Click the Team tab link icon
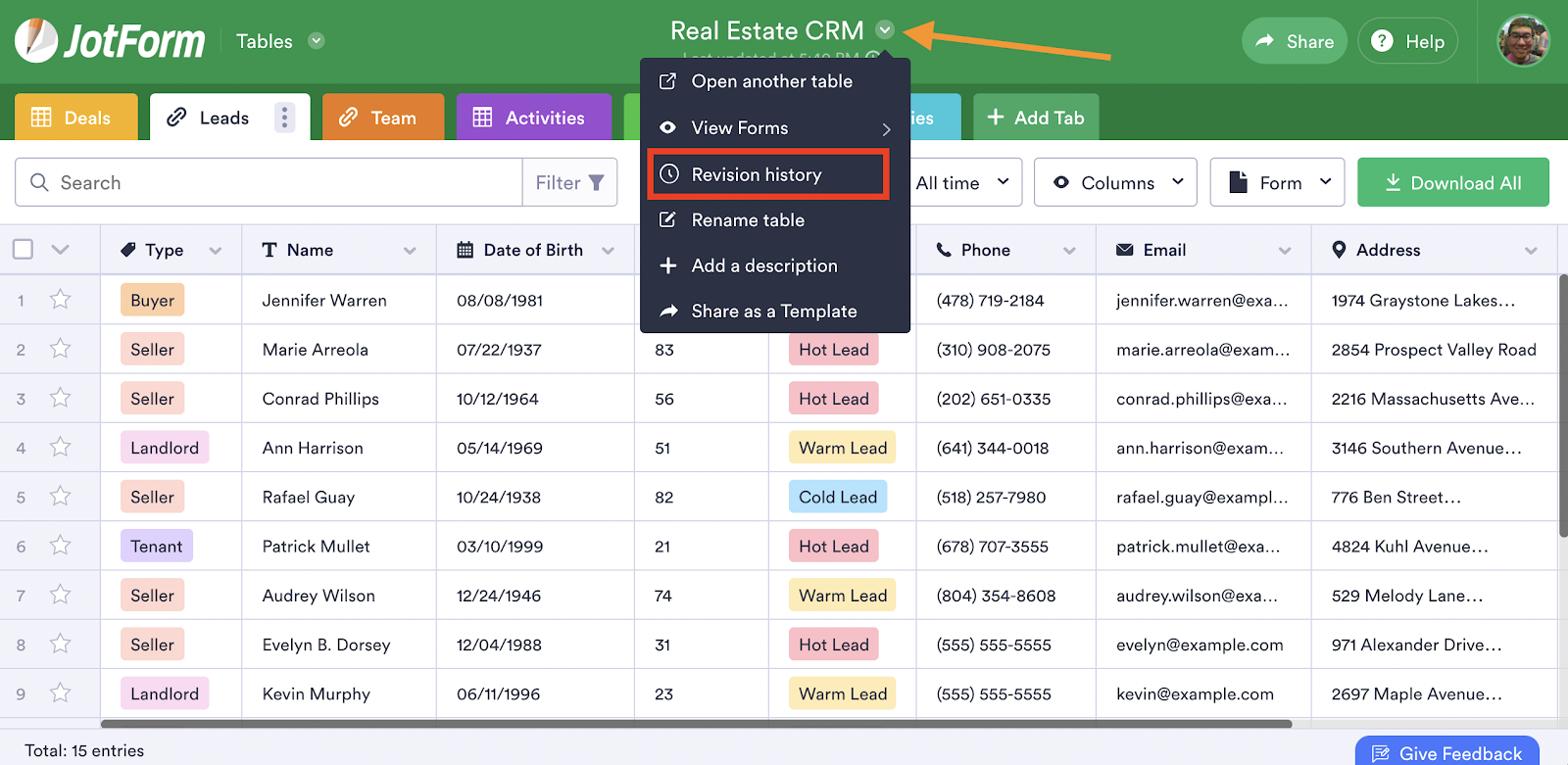Viewport: 1568px width, 765px height. (348, 118)
